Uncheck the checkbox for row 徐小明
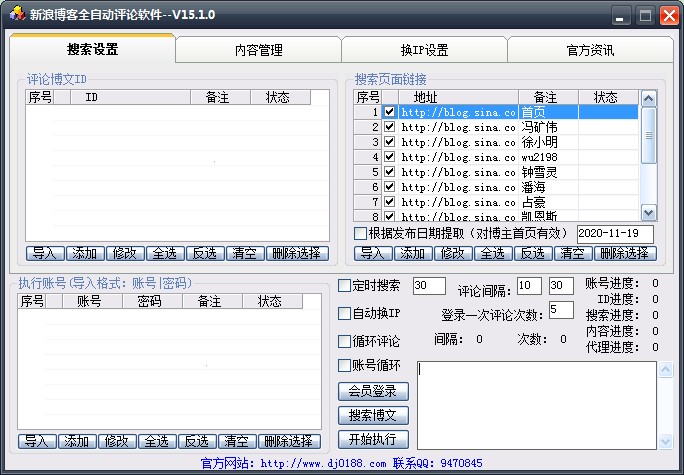The image size is (684, 475). tap(389, 142)
